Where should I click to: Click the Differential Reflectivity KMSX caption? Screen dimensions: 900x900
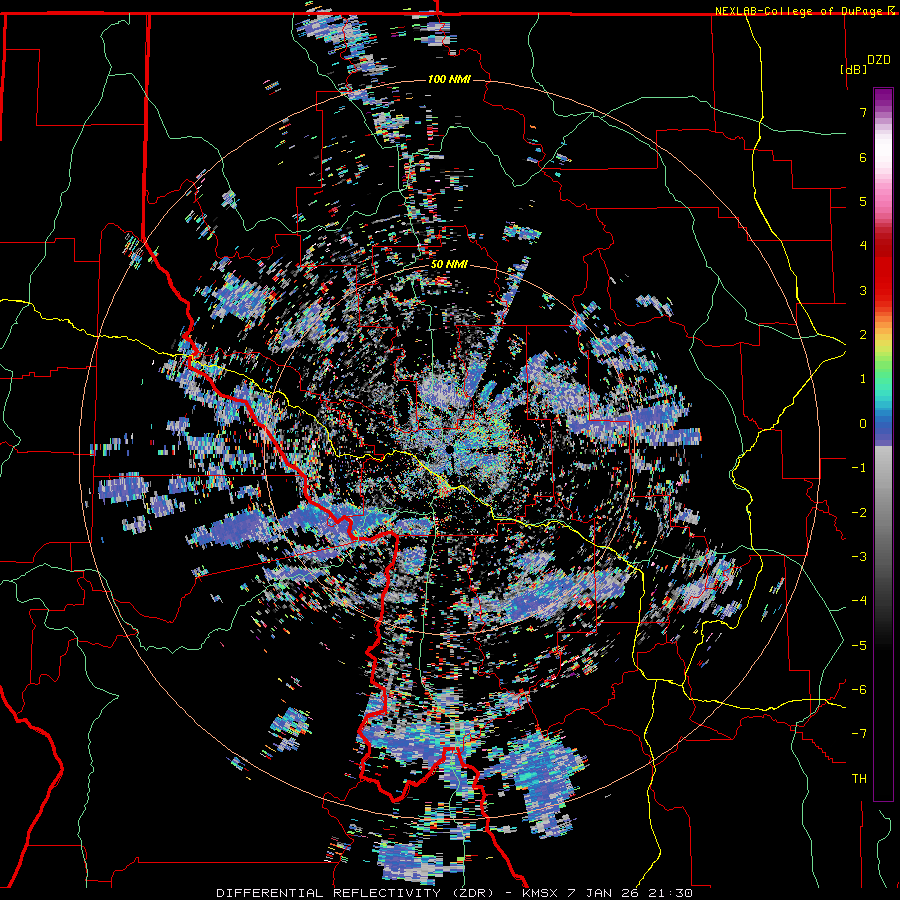454,893
